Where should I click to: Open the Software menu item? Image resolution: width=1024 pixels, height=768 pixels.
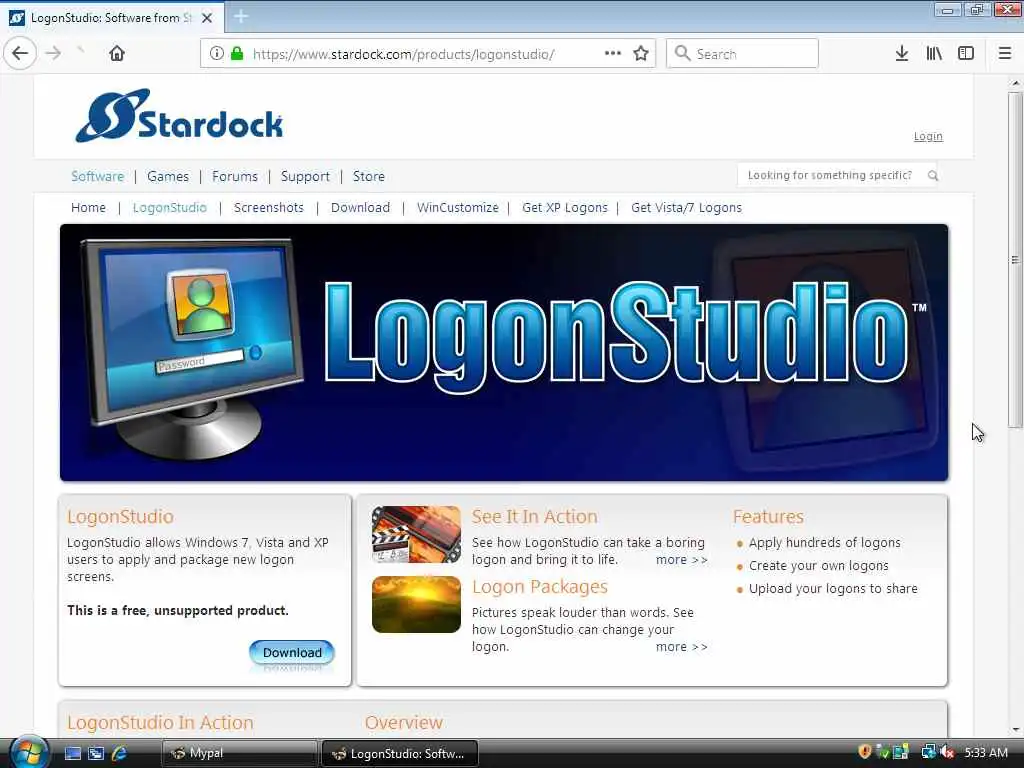click(97, 176)
